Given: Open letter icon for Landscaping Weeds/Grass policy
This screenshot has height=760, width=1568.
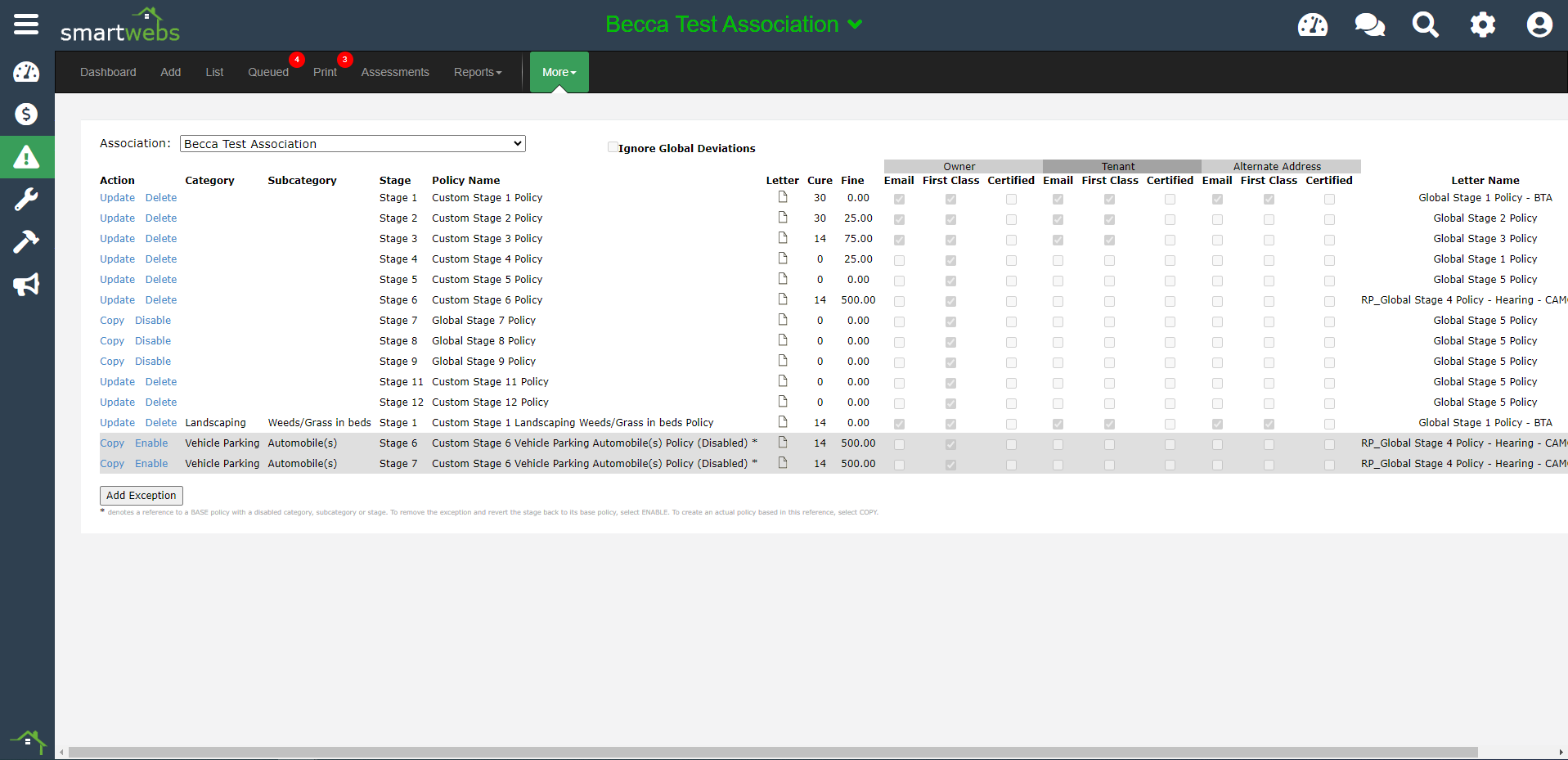Looking at the screenshot, I should click(783, 422).
